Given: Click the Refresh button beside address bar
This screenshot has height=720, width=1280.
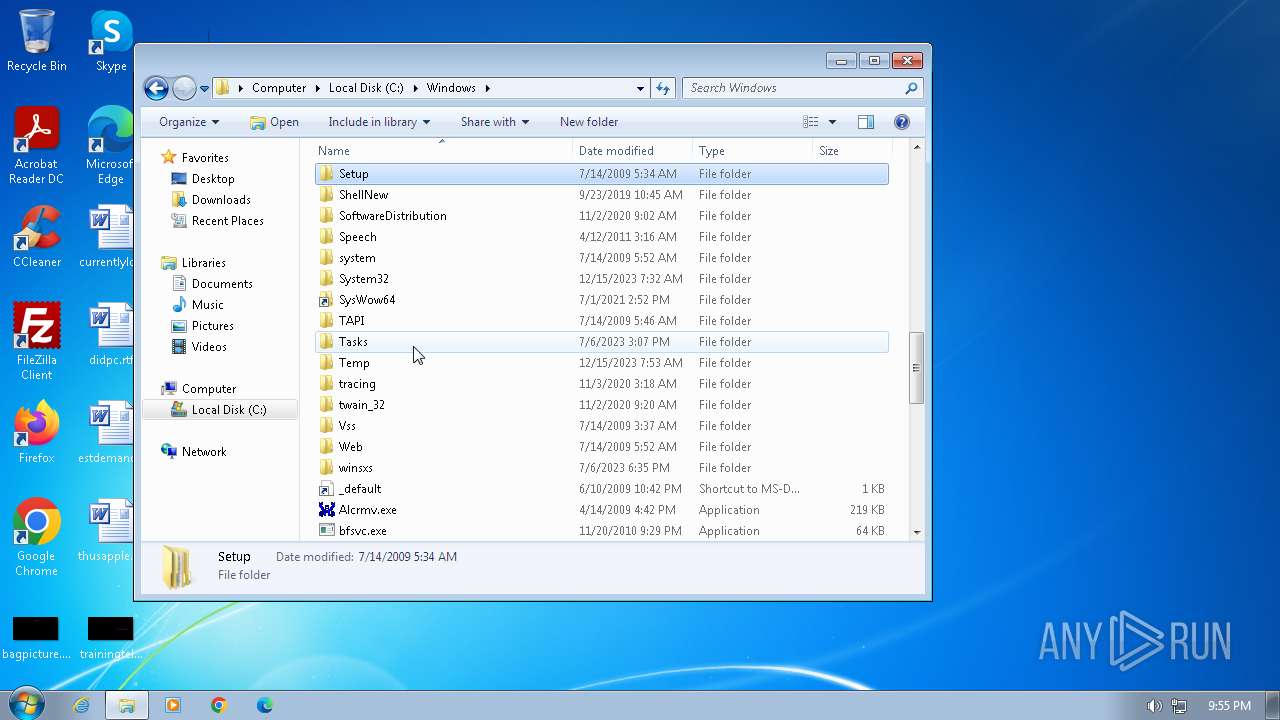Looking at the screenshot, I should [663, 88].
